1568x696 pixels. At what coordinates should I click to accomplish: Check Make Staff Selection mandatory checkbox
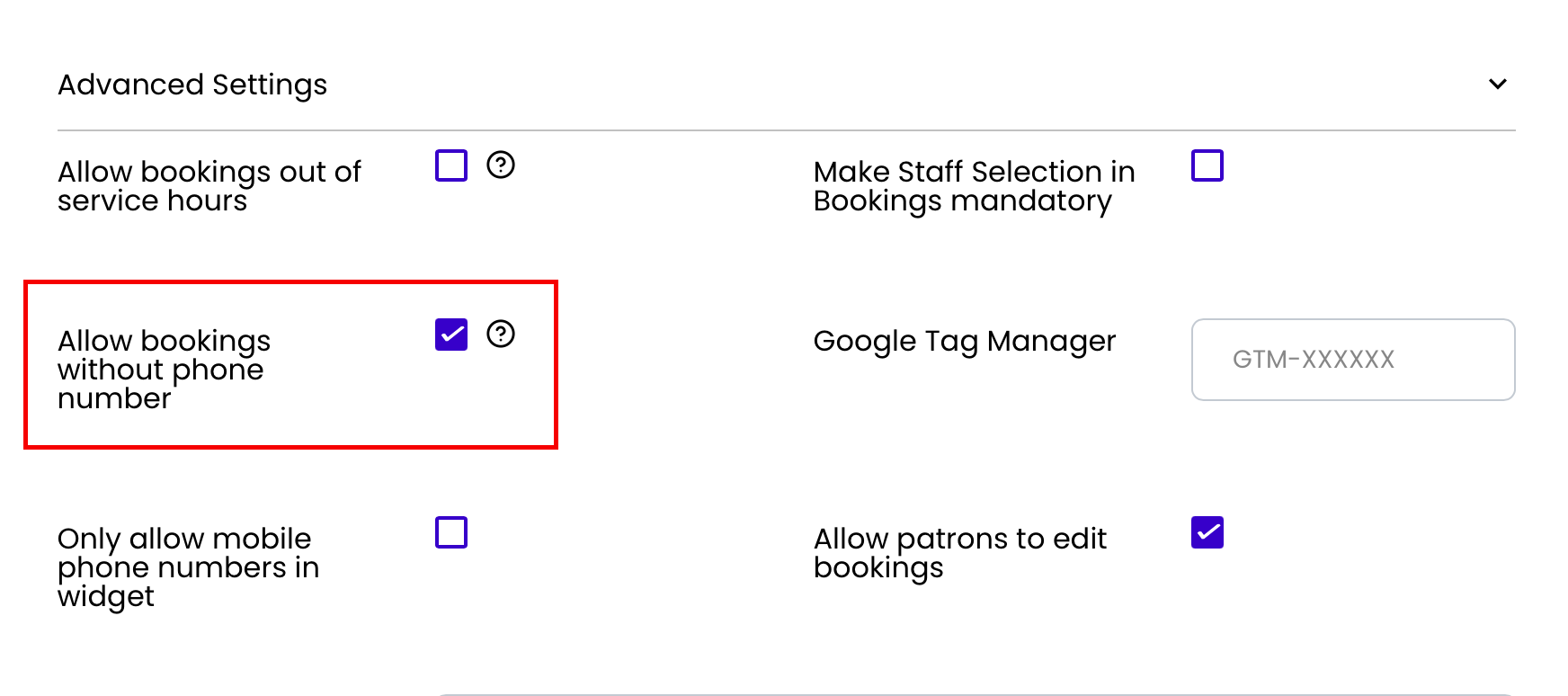1207,165
